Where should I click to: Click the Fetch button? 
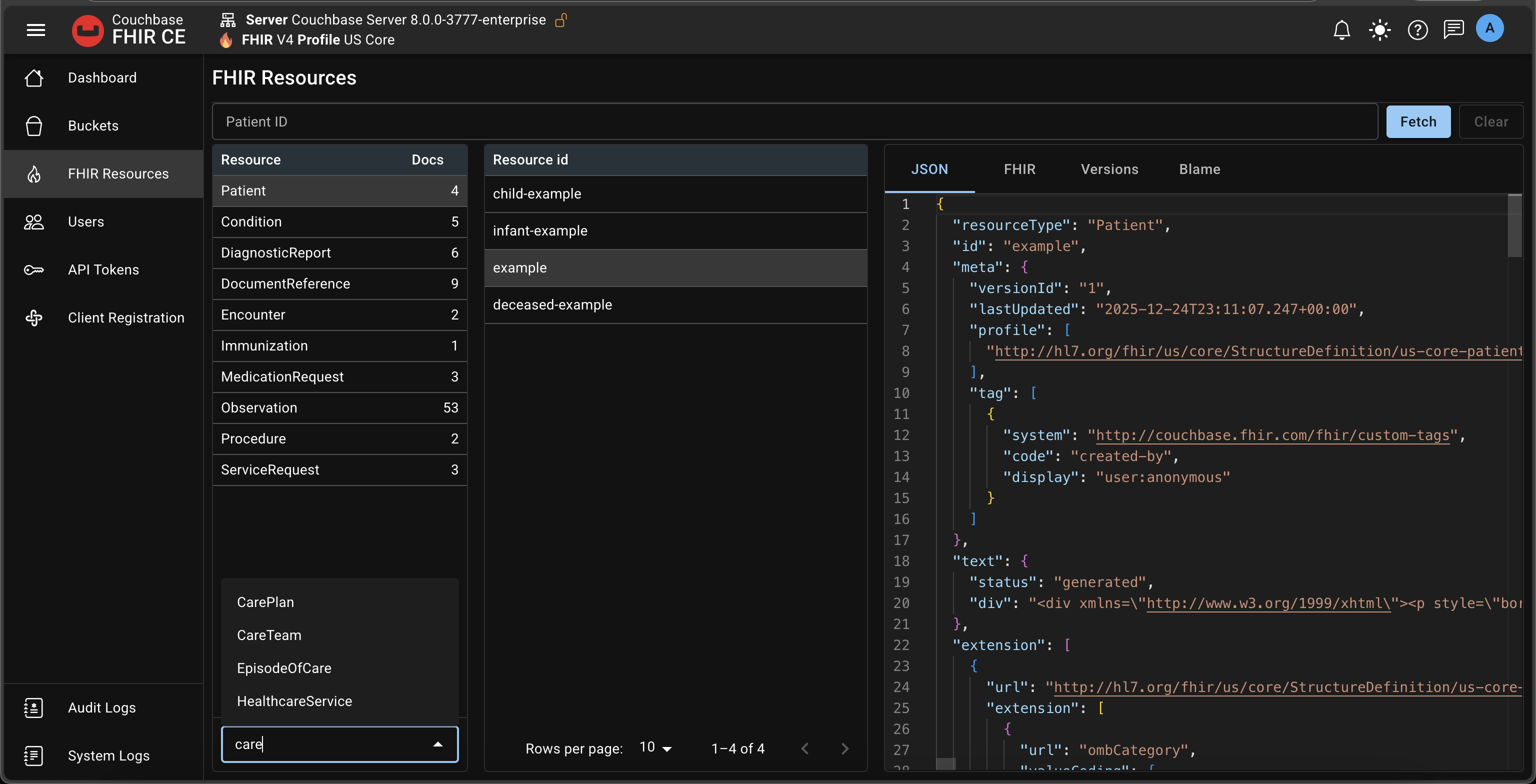pos(1418,121)
